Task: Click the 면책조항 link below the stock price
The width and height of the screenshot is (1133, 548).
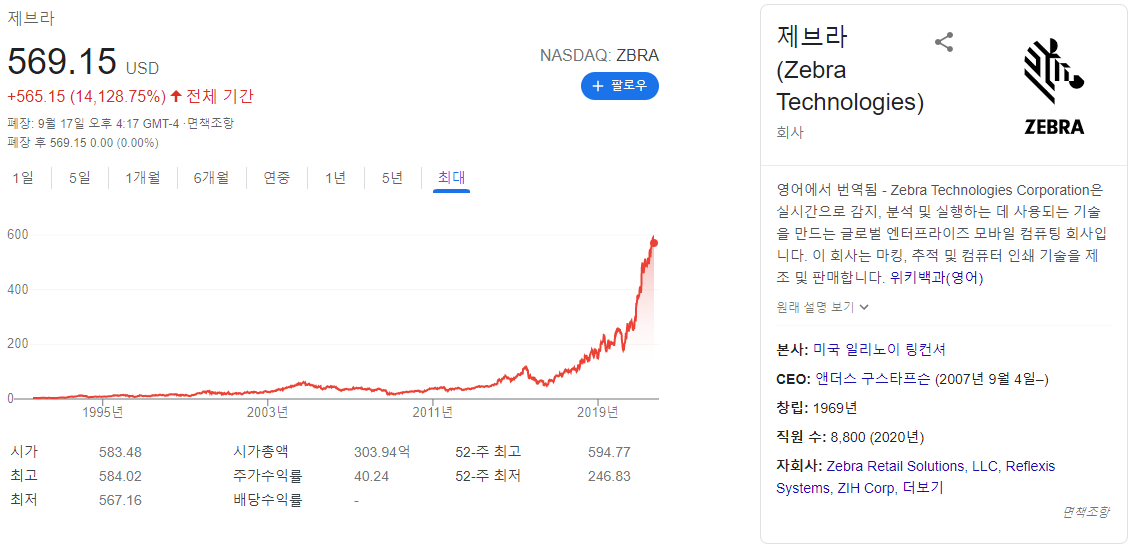Action: tap(210, 124)
